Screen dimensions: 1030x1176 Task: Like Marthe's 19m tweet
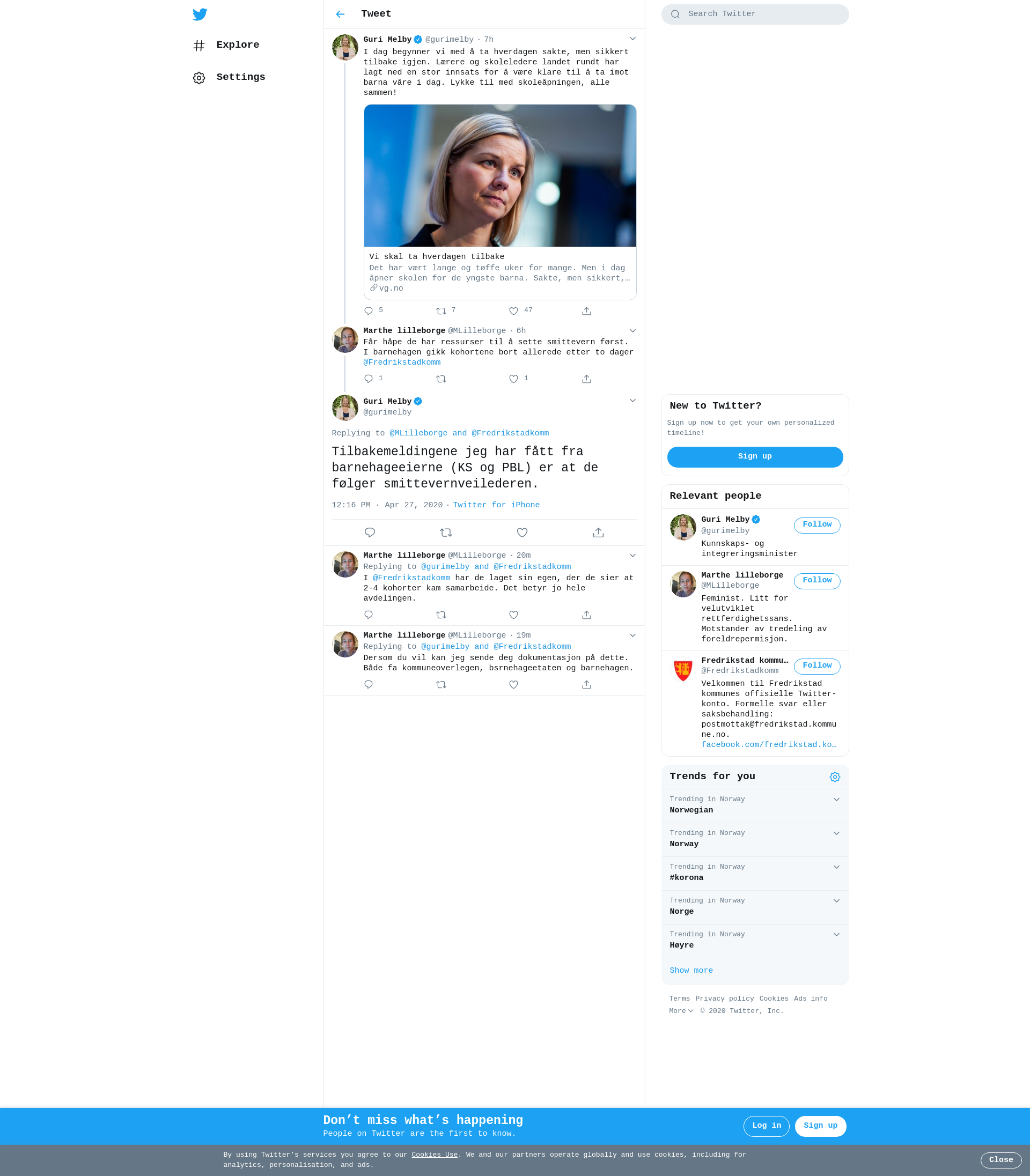514,684
